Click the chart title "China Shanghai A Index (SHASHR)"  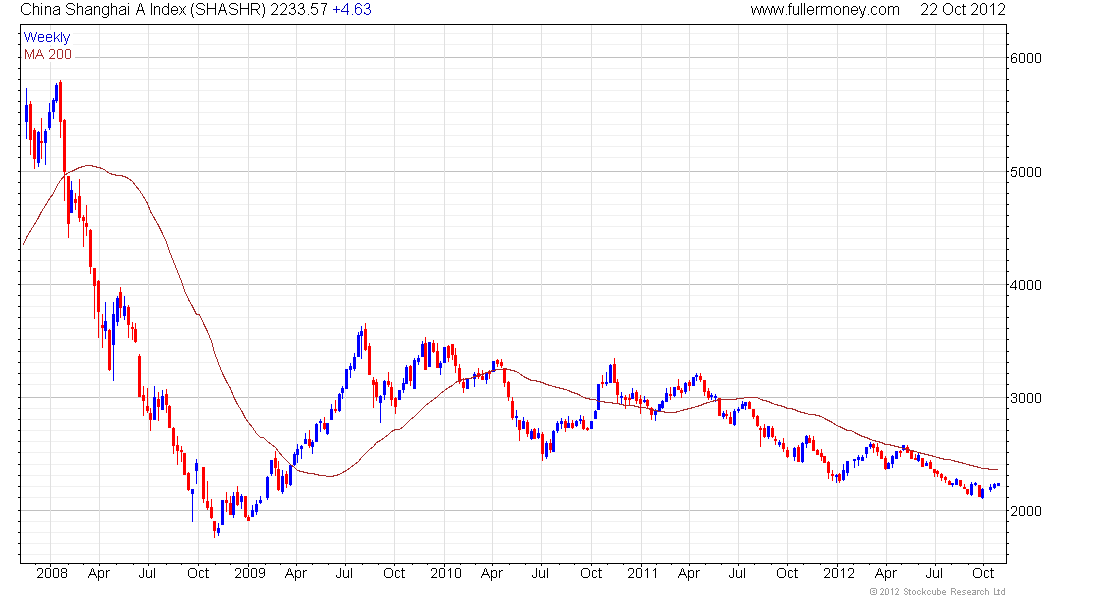click(142, 10)
